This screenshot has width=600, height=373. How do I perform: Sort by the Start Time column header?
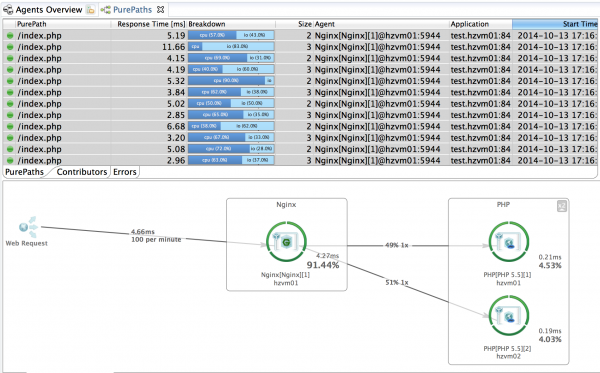[x=555, y=24]
